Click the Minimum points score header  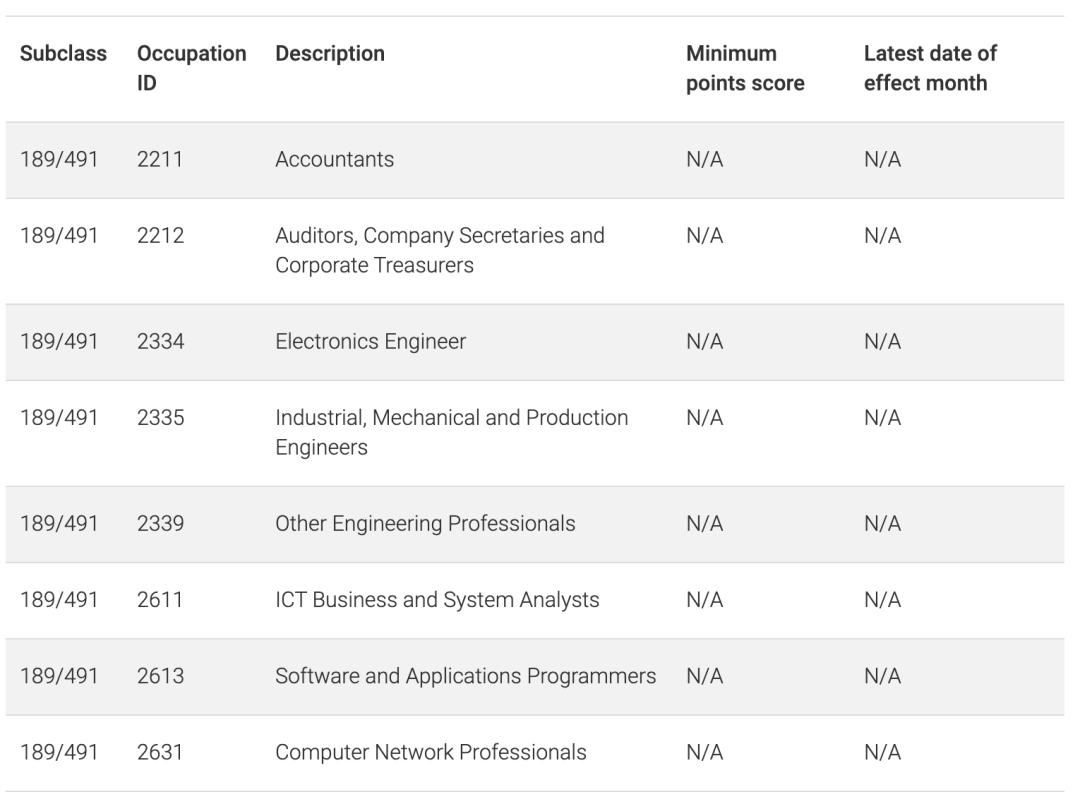(745, 68)
